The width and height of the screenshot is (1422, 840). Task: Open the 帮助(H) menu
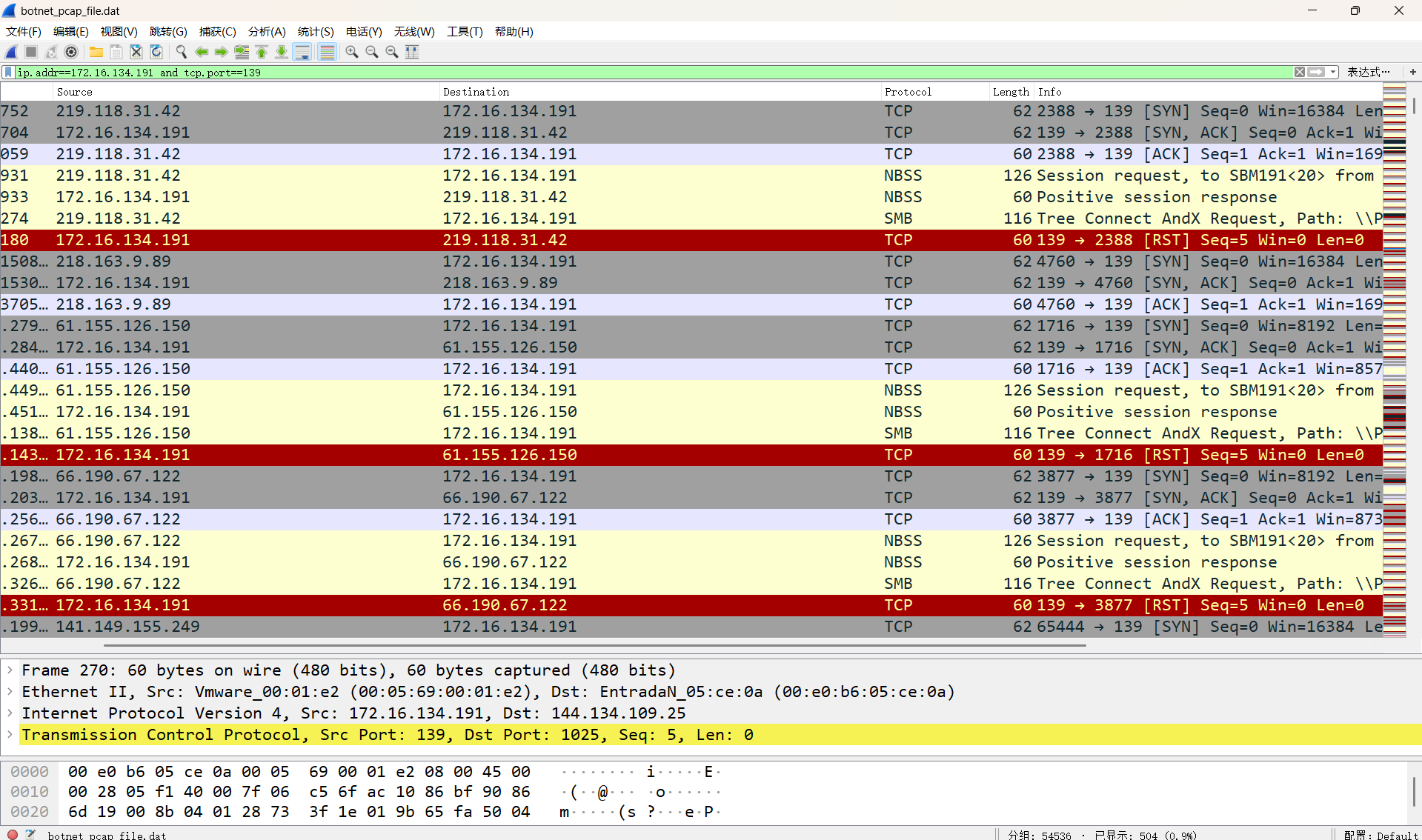tap(514, 31)
